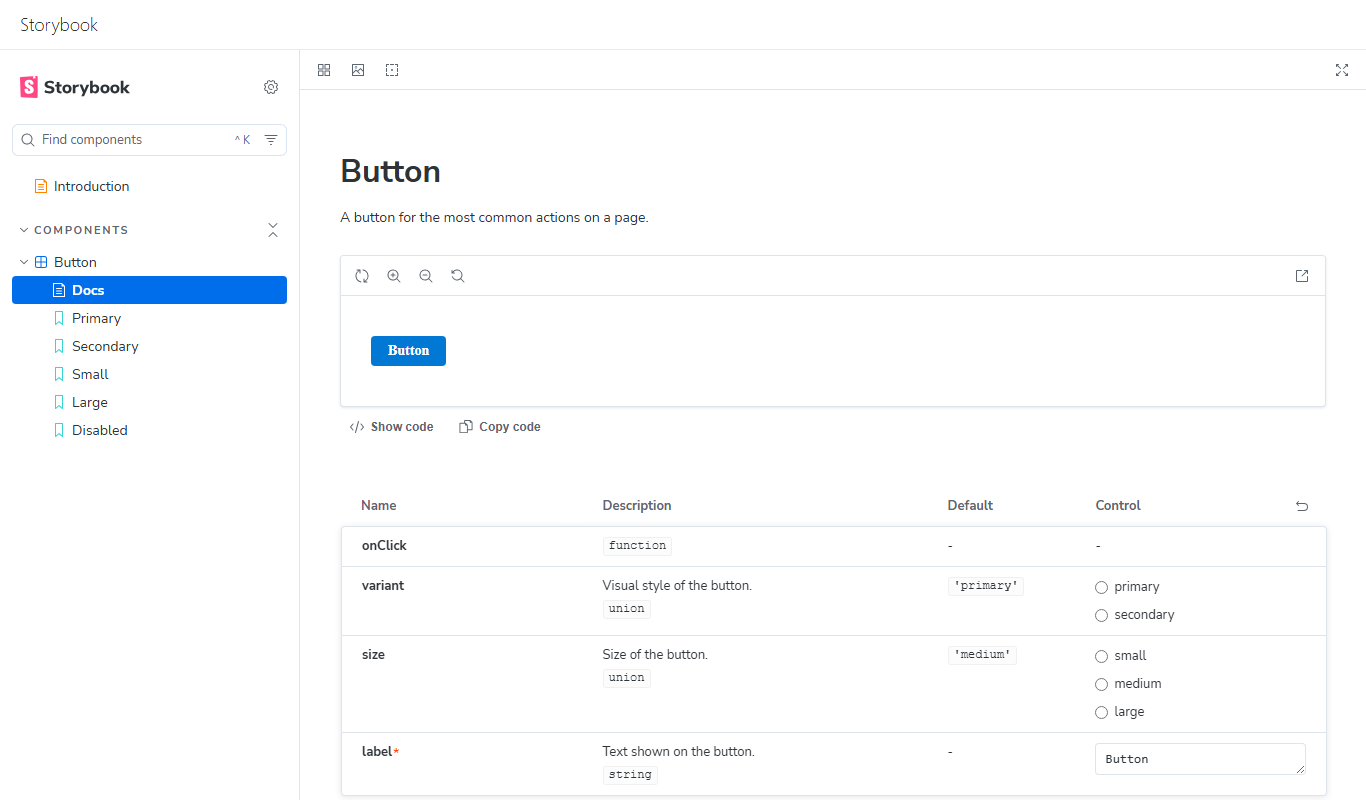Click the filter icon in the search box

(x=271, y=140)
